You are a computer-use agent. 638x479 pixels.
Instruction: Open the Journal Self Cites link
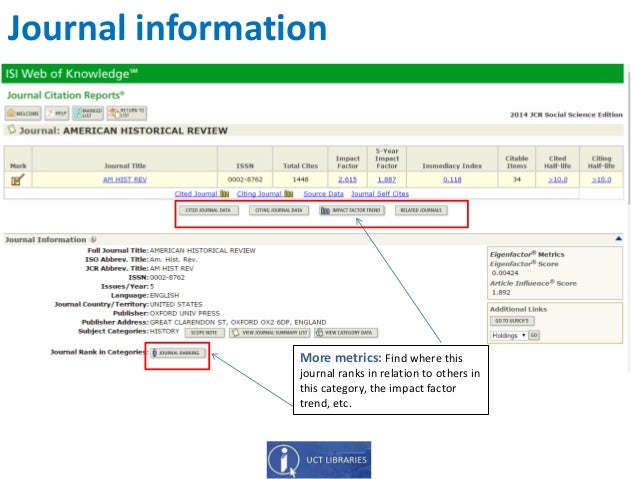pos(380,194)
